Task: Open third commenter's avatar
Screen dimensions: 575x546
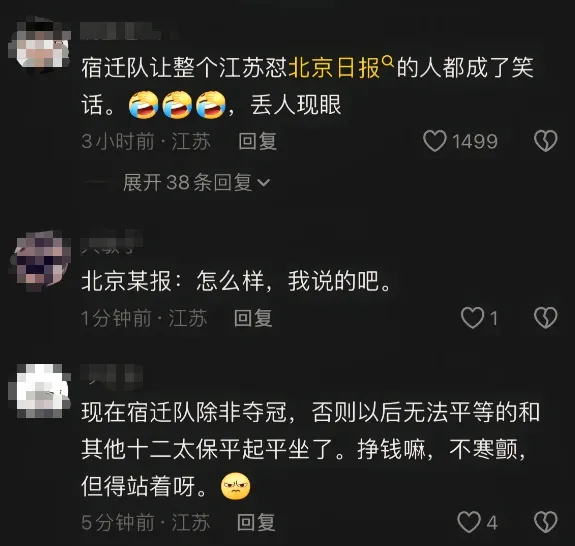Action: (39, 391)
